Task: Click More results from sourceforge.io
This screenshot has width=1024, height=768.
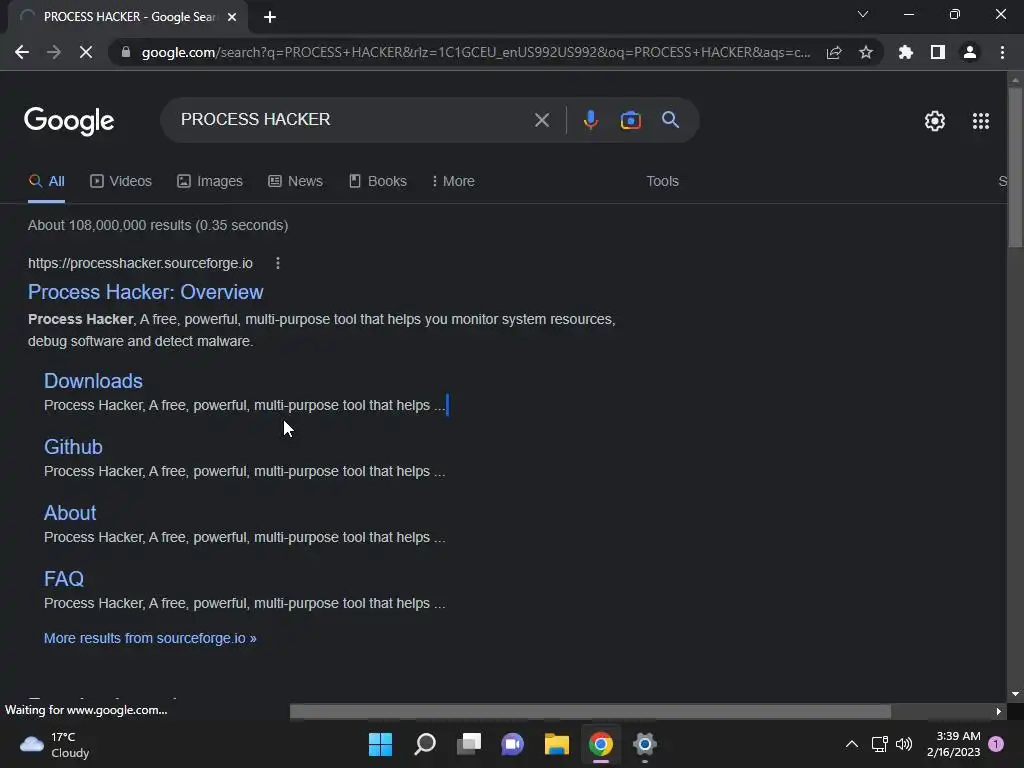Action: pos(150,638)
